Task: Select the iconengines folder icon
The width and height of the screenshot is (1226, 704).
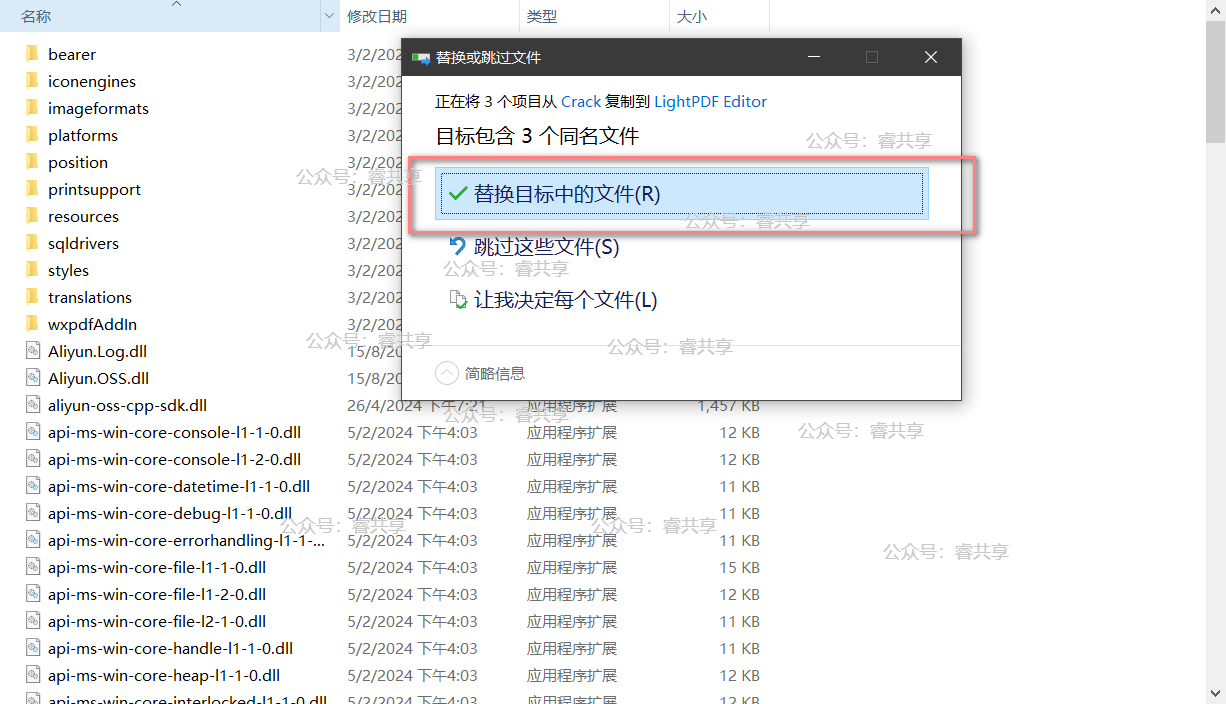Action: [x=31, y=81]
